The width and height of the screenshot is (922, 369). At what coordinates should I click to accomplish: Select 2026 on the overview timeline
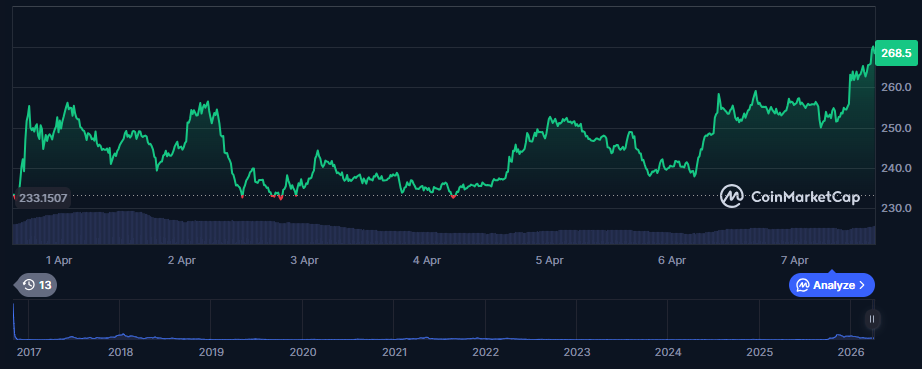click(851, 353)
